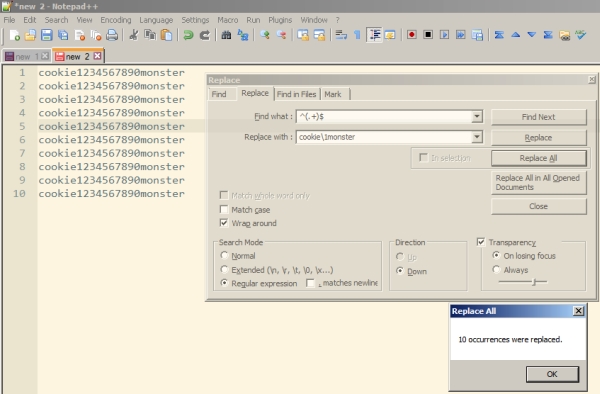The image size is (600, 394).
Task: Enable the '. matches newline' checkbox
Action: pos(310,283)
